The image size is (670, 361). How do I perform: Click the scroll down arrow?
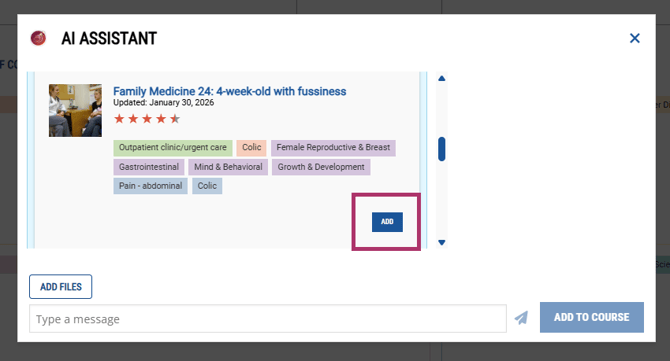(442, 242)
